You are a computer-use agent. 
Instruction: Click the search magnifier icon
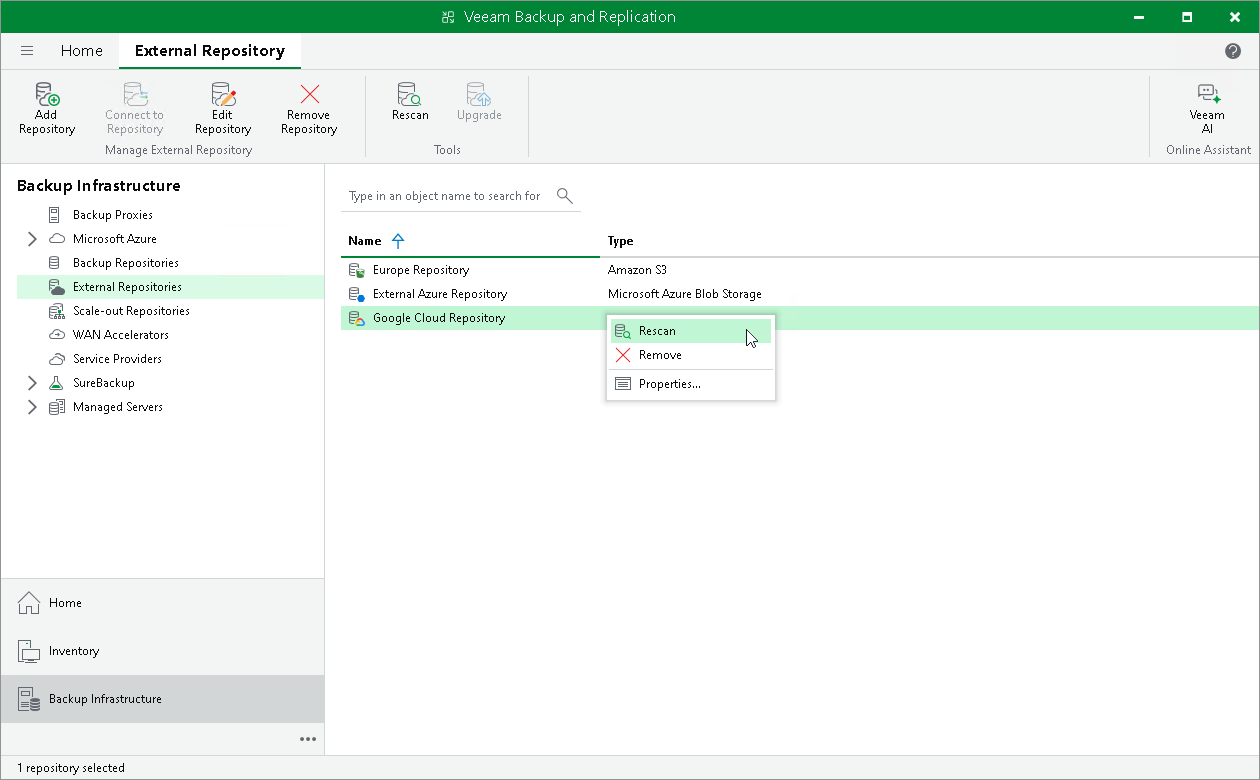[x=564, y=195]
